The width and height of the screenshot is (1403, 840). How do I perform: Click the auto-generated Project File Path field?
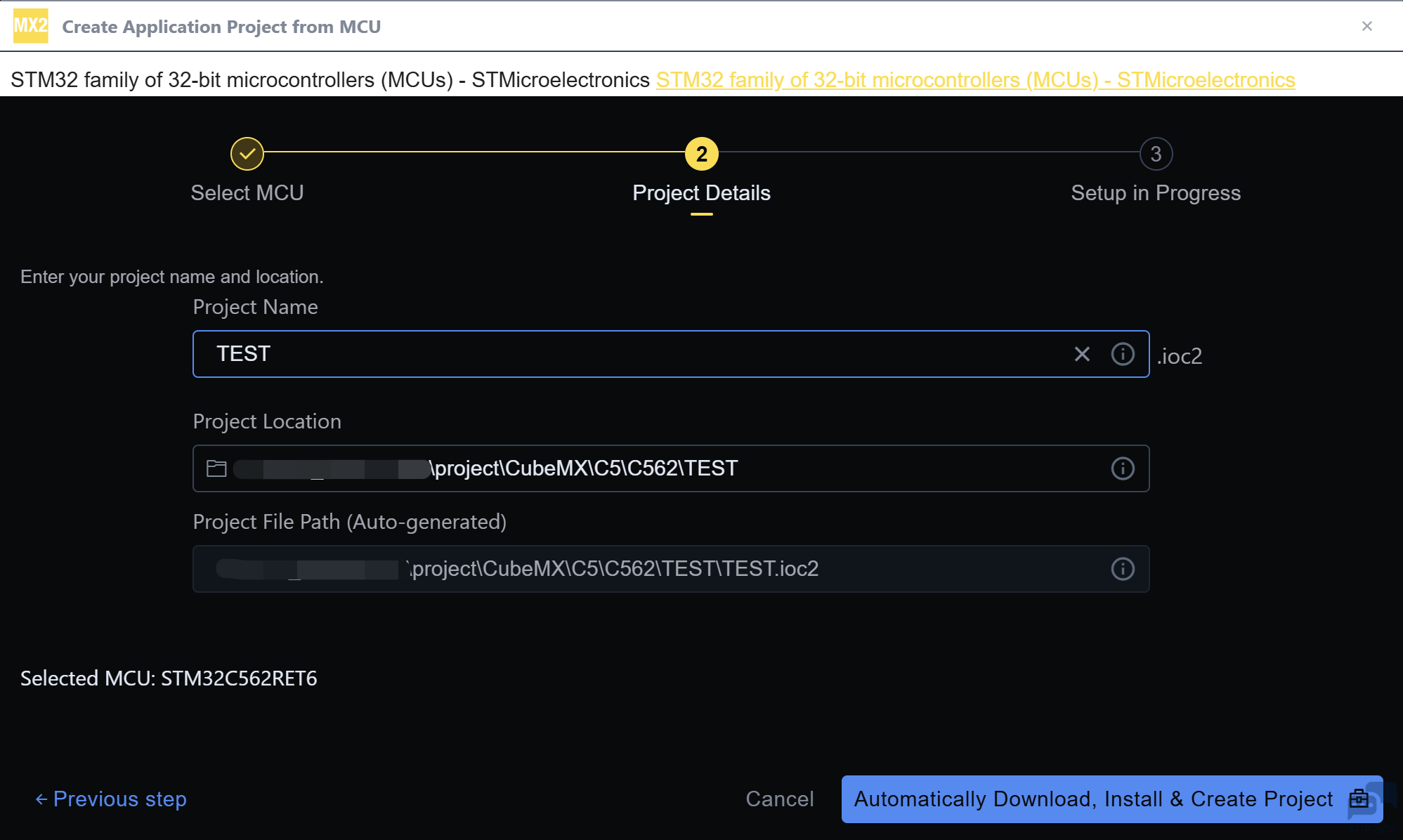[x=671, y=569]
